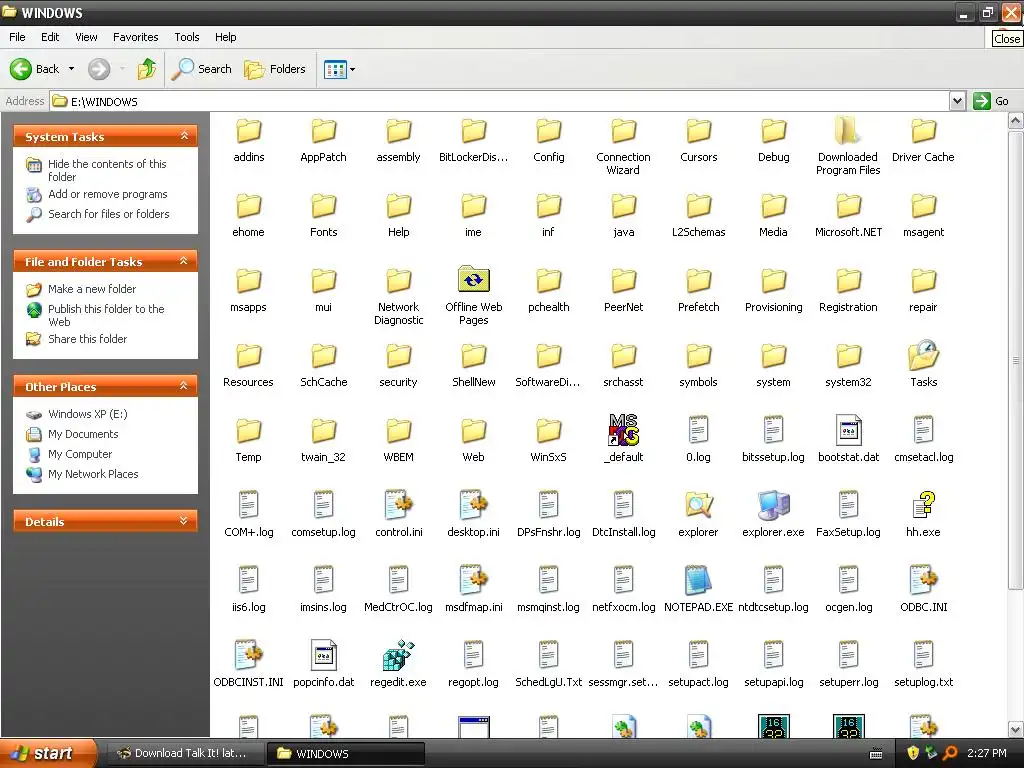Image resolution: width=1024 pixels, height=768 pixels.
Task: Open the Help menu
Action: coord(225,37)
